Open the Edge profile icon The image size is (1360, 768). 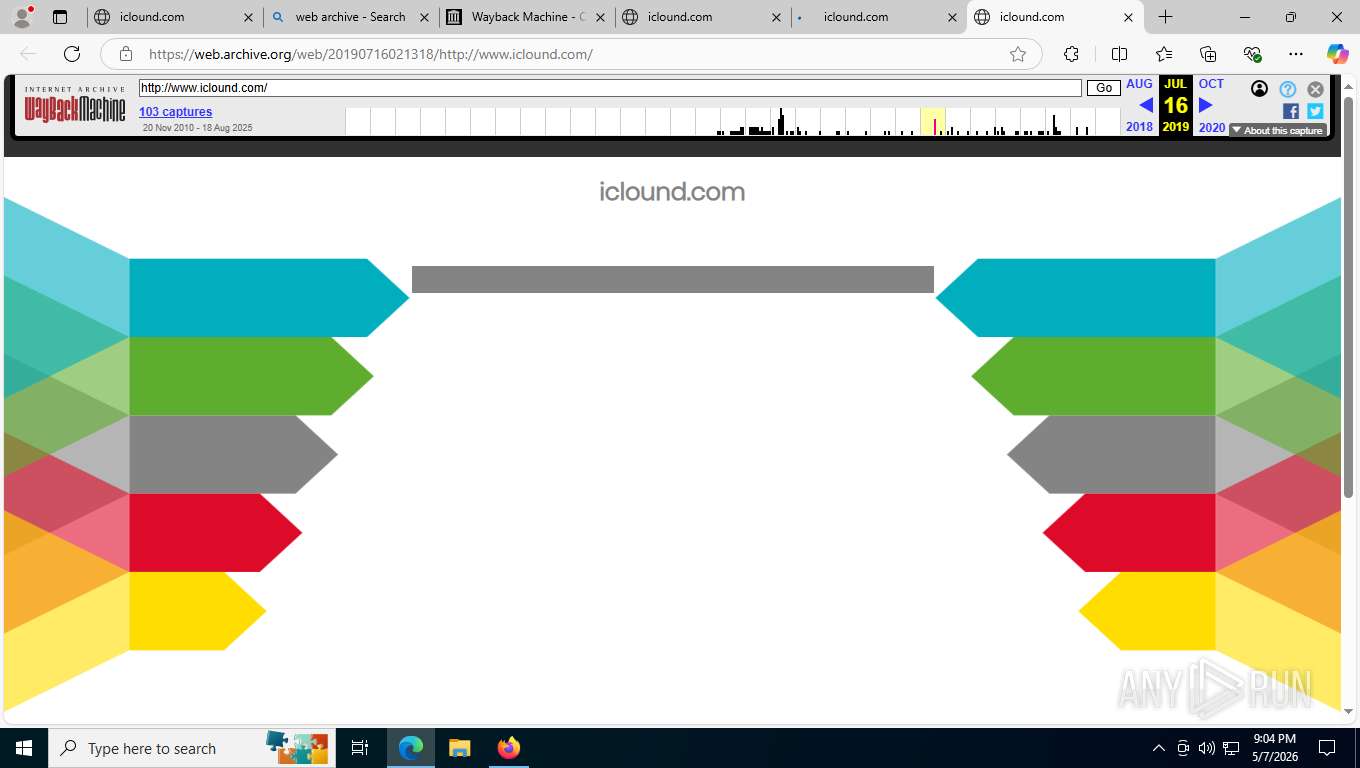coord(22,17)
